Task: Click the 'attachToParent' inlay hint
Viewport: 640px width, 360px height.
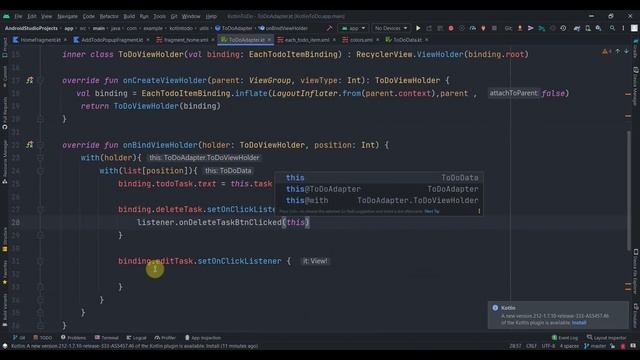Action: [x=513, y=93]
